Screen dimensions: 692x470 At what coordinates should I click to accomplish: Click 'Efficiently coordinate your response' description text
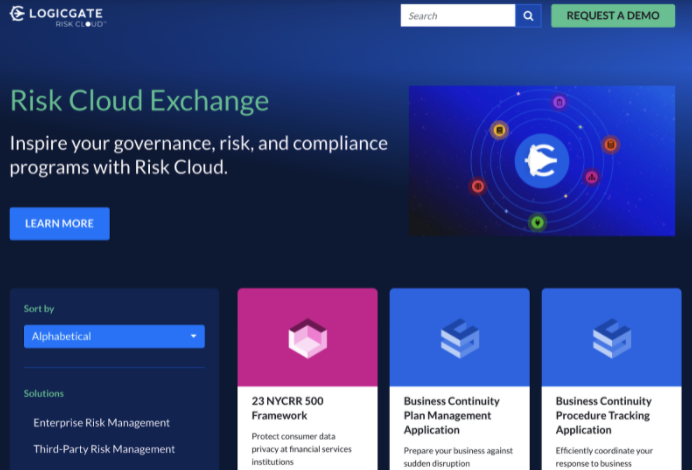(604, 457)
